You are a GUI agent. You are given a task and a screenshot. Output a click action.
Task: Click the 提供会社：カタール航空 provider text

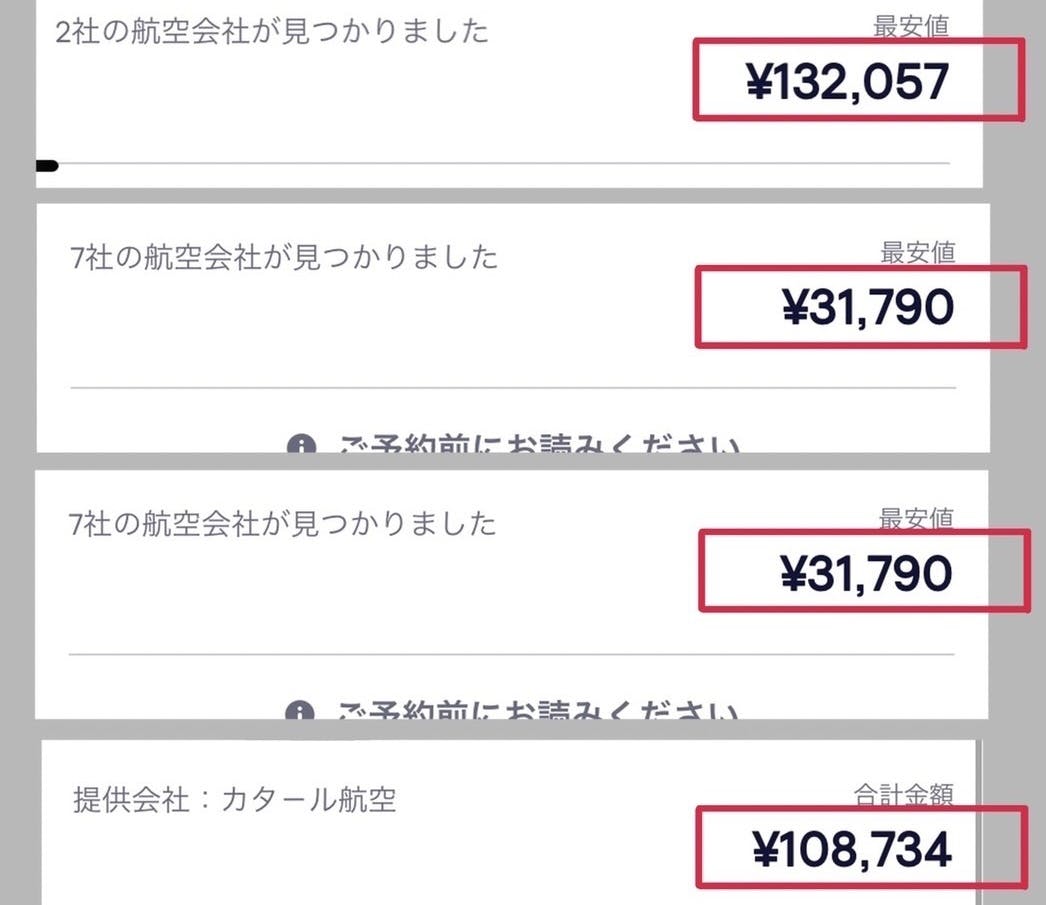[x=235, y=800]
